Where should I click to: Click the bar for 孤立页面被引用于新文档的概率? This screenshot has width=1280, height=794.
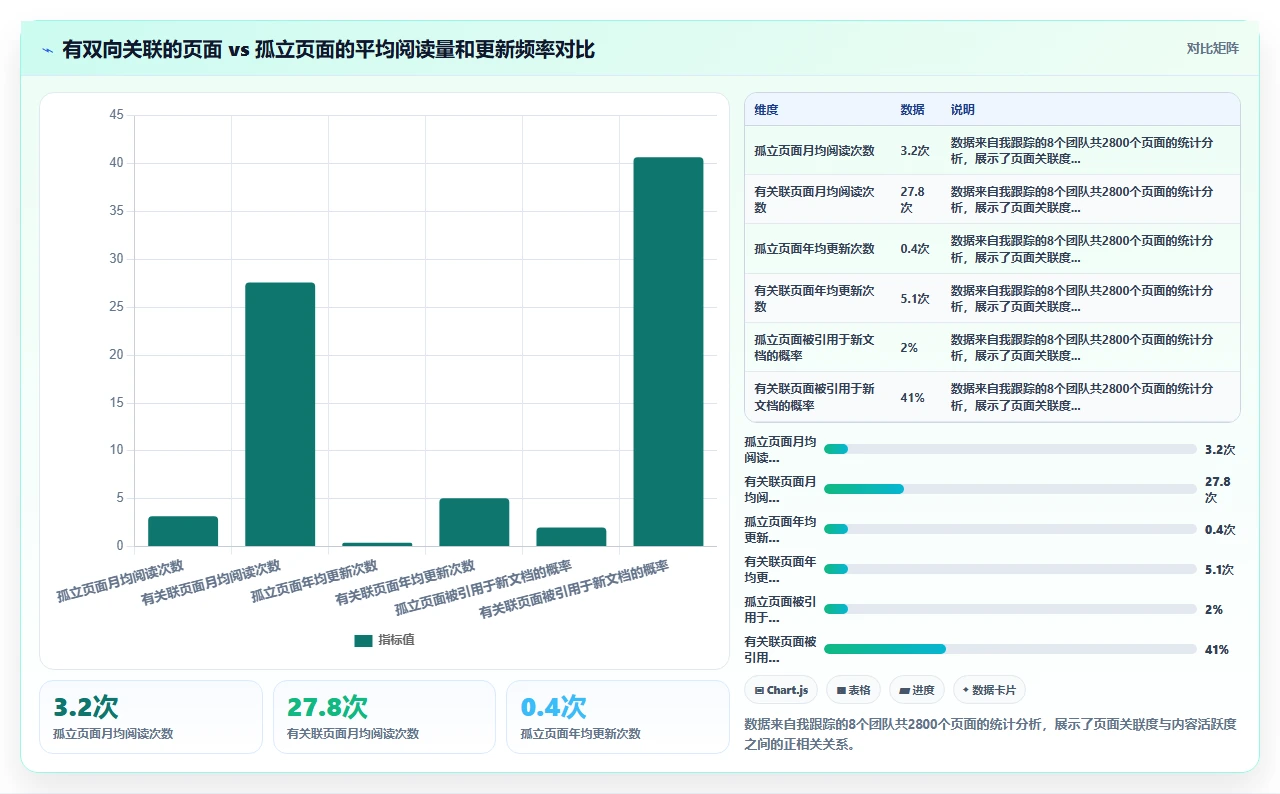coord(571,537)
